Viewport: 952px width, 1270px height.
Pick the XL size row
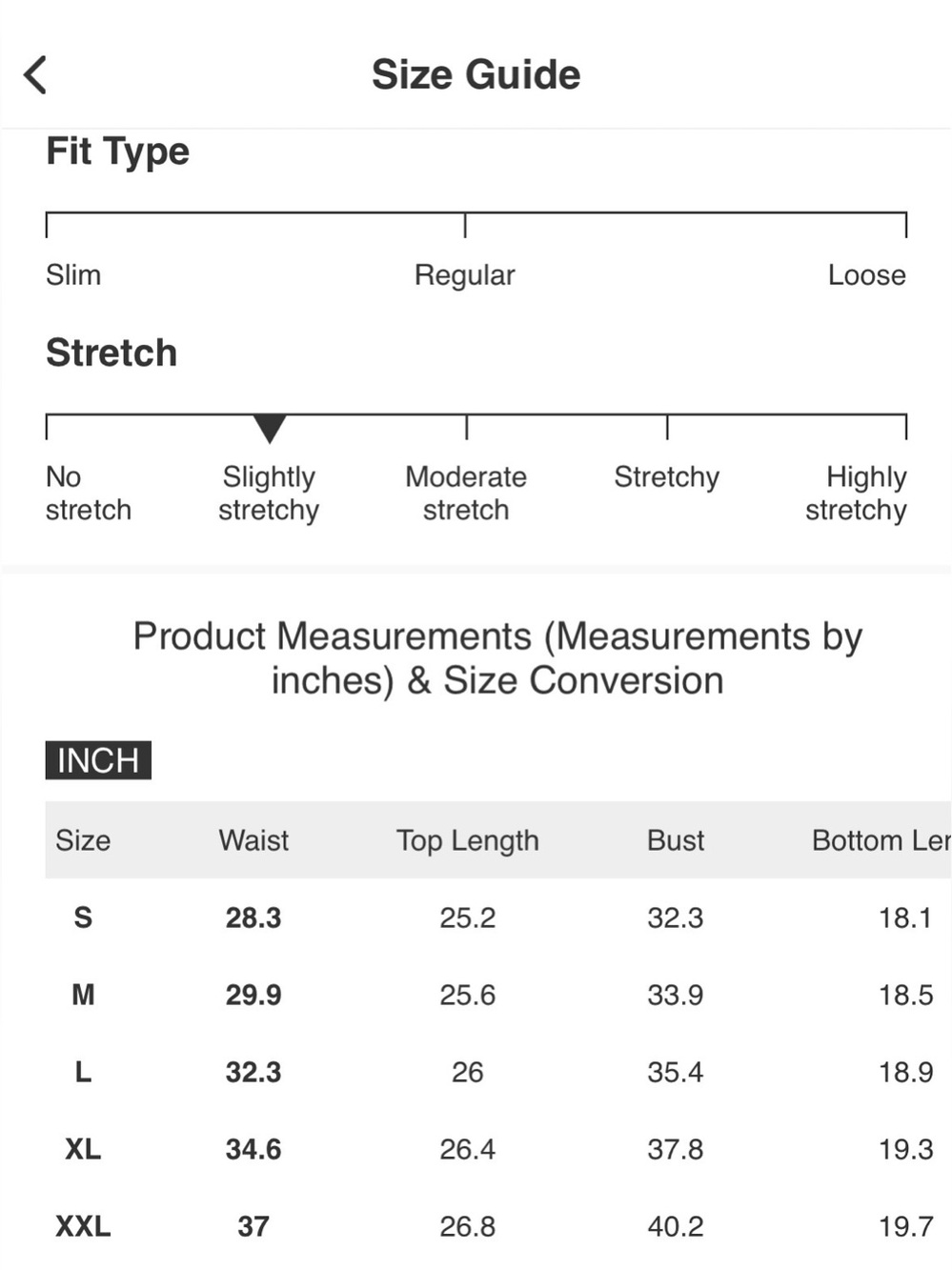pyautogui.click(x=498, y=1149)
